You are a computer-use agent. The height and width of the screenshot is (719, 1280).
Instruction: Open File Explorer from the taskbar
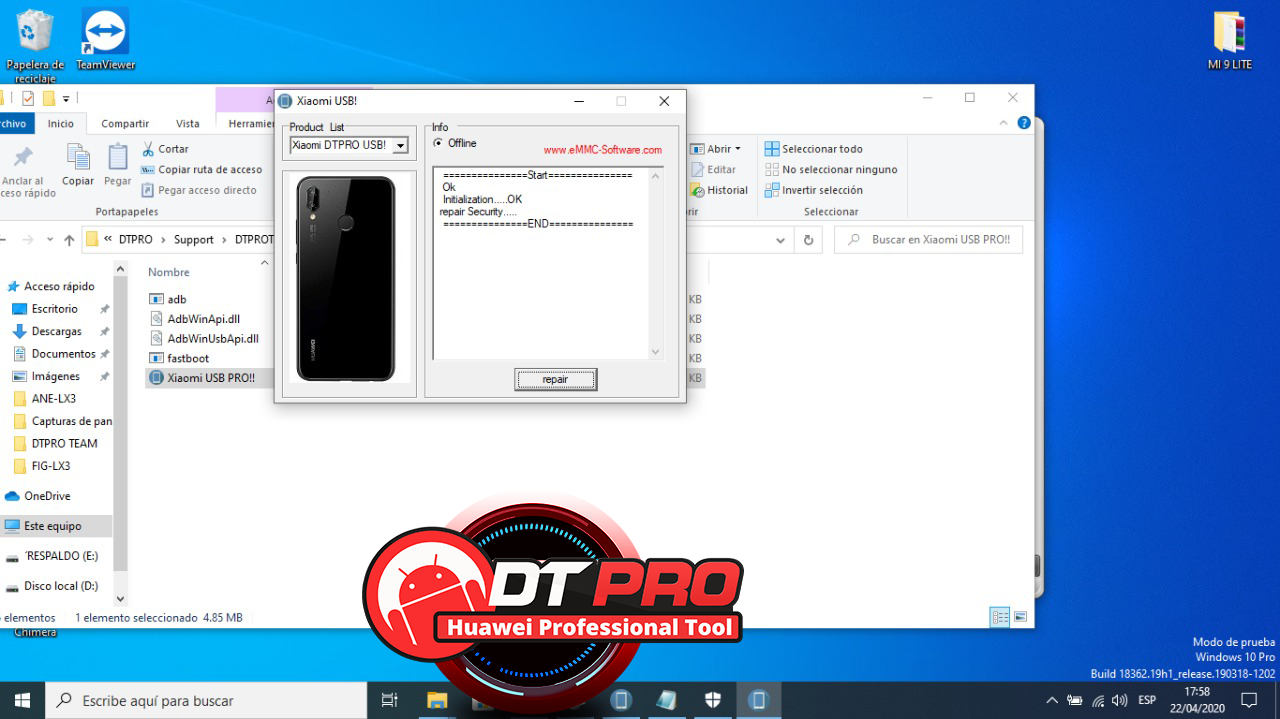437,700
